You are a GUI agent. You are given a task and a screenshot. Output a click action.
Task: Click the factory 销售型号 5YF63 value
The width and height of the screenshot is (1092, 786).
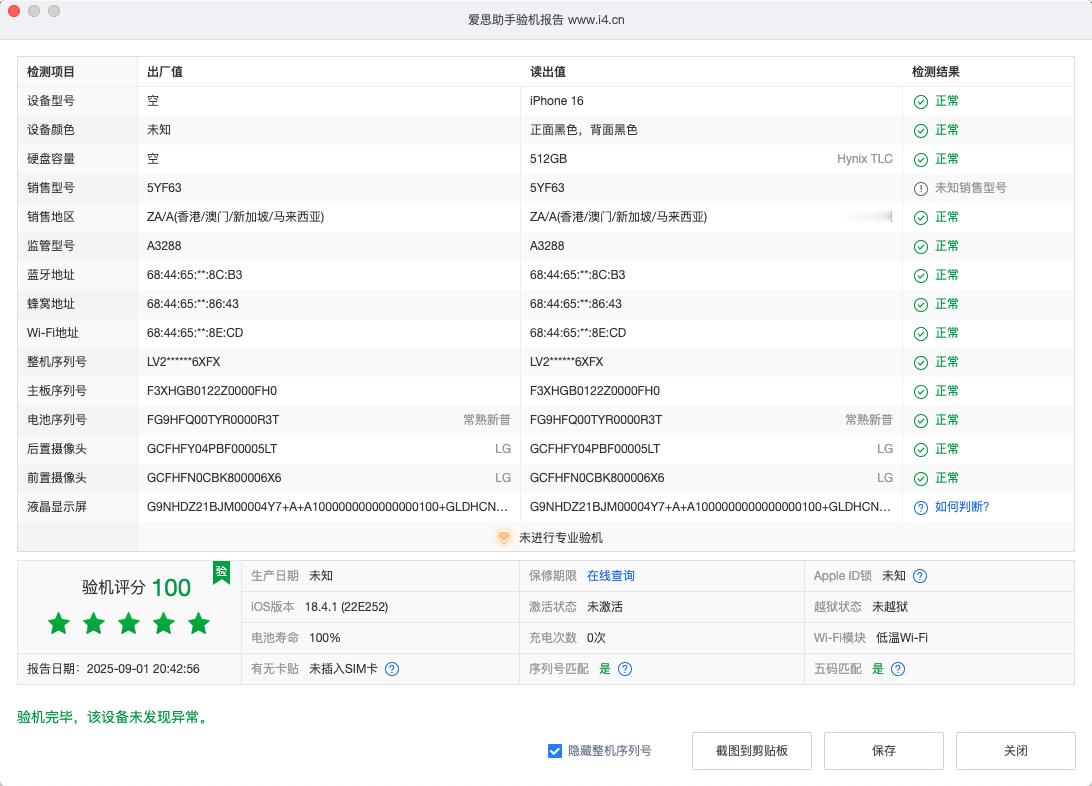164,188
